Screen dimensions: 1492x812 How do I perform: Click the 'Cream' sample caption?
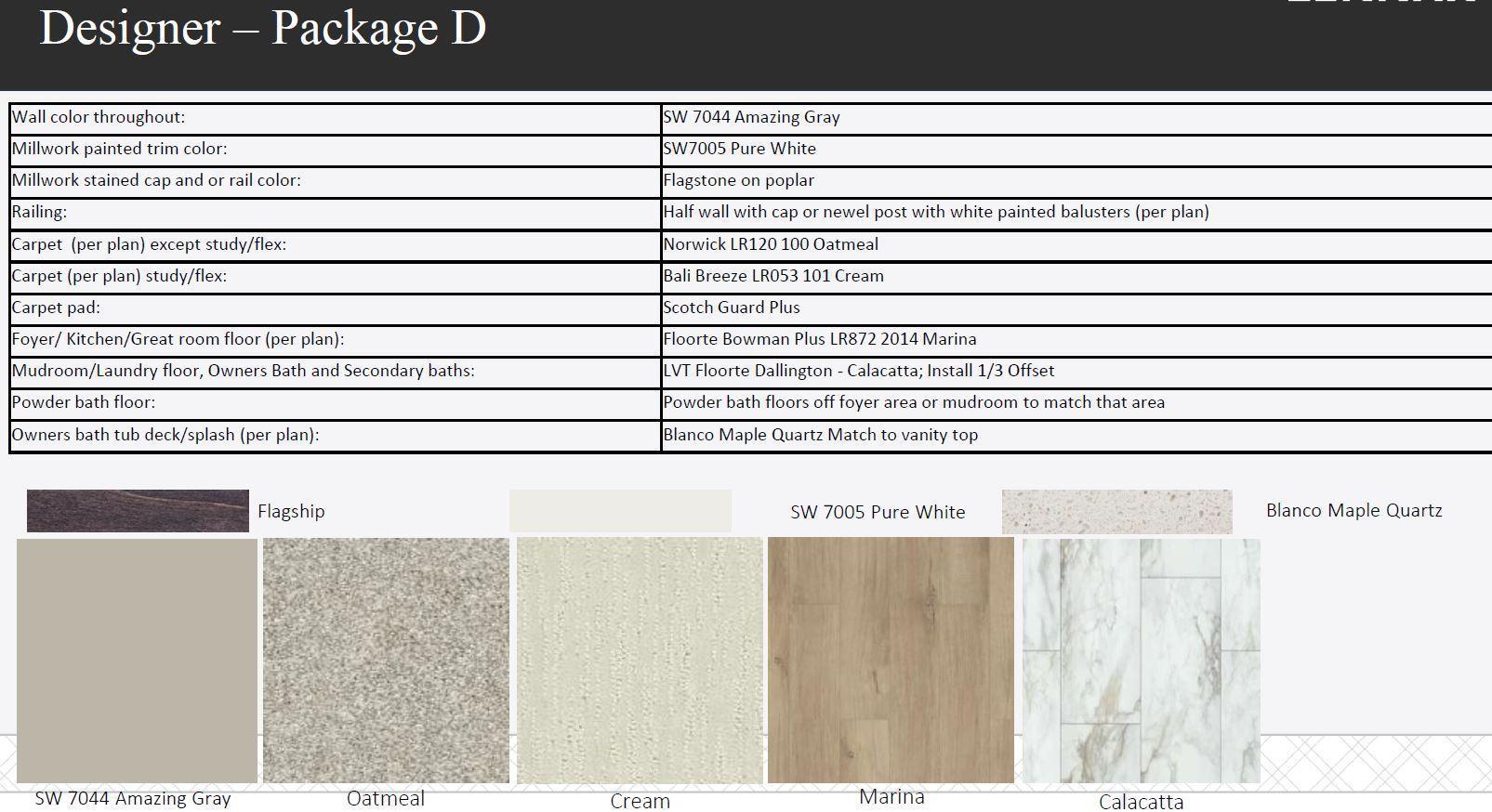point(640,801)
